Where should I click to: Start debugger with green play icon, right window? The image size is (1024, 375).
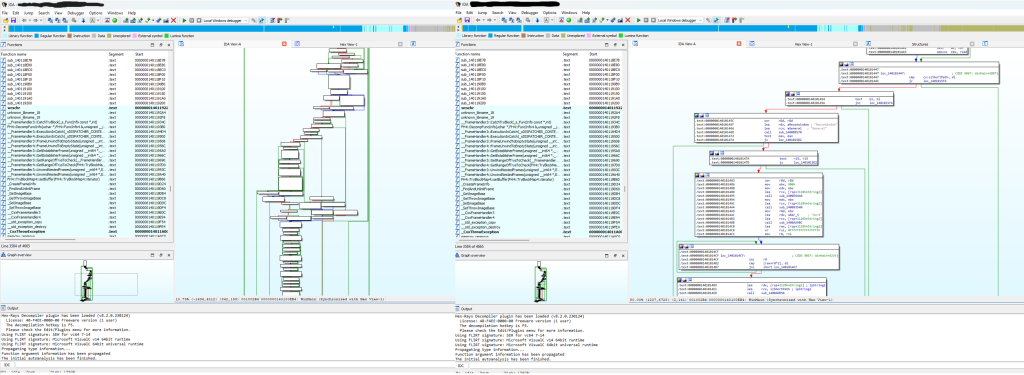point(639,20)
